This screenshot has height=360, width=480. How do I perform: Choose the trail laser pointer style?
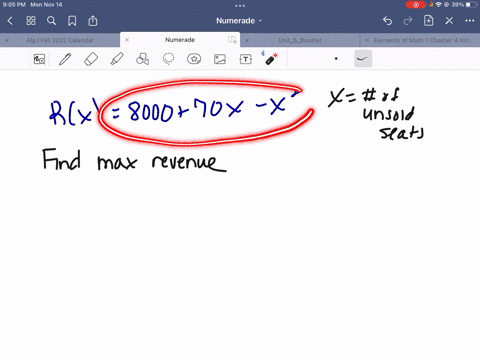point(363,59)
